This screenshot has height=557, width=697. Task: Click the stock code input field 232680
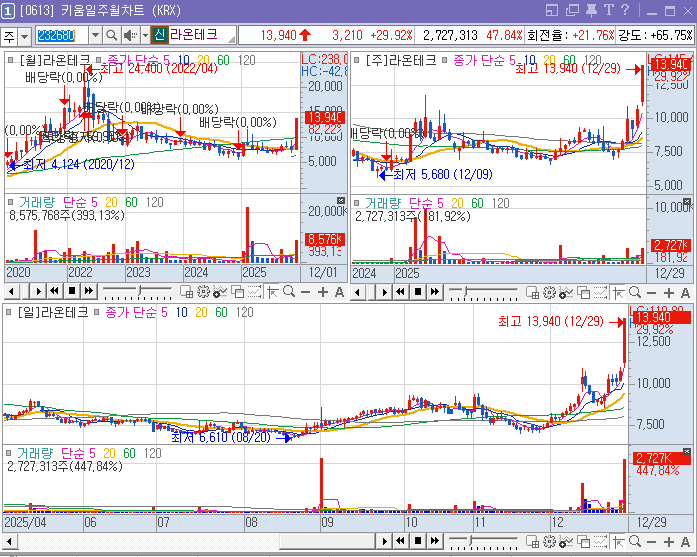click(62, 35)
